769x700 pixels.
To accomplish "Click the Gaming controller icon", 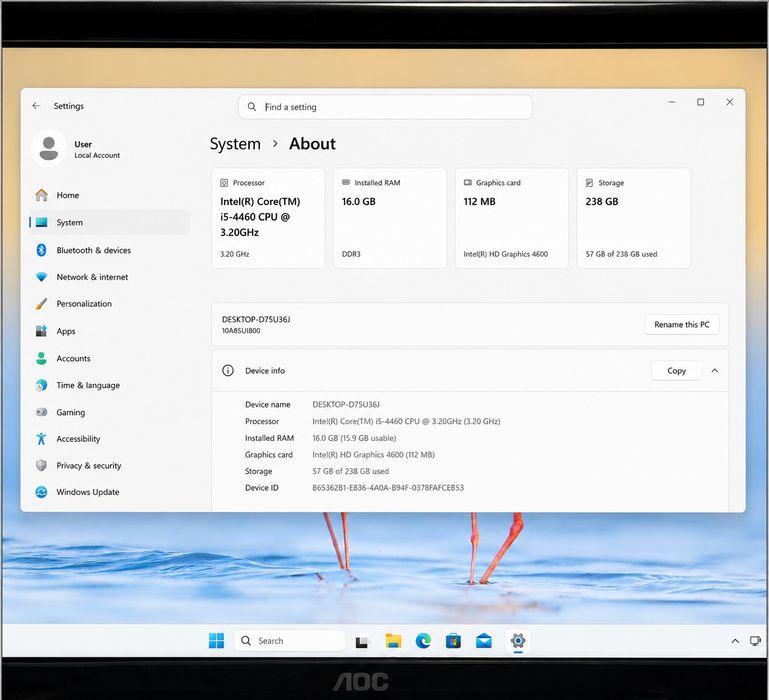I will (x=42, y=412).
